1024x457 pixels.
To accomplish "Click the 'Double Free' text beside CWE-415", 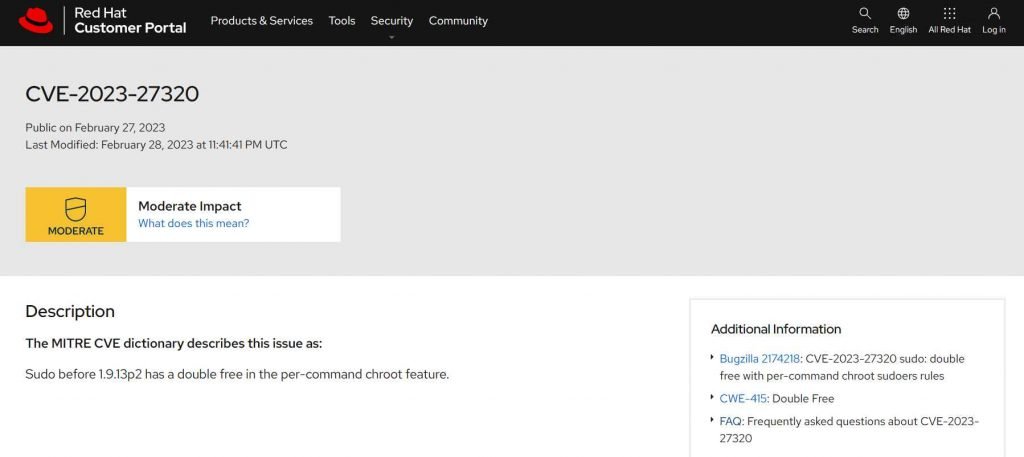I will [x=803, y=398].
